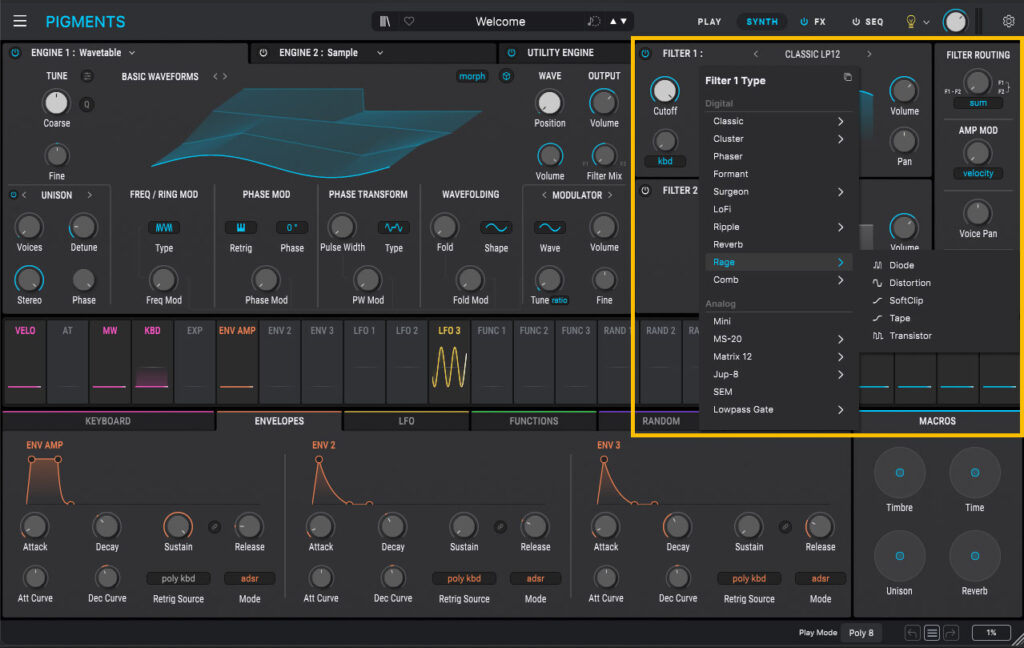
Task: Click the ENV 3 sustain link icon
Action: tap(785, 526)
